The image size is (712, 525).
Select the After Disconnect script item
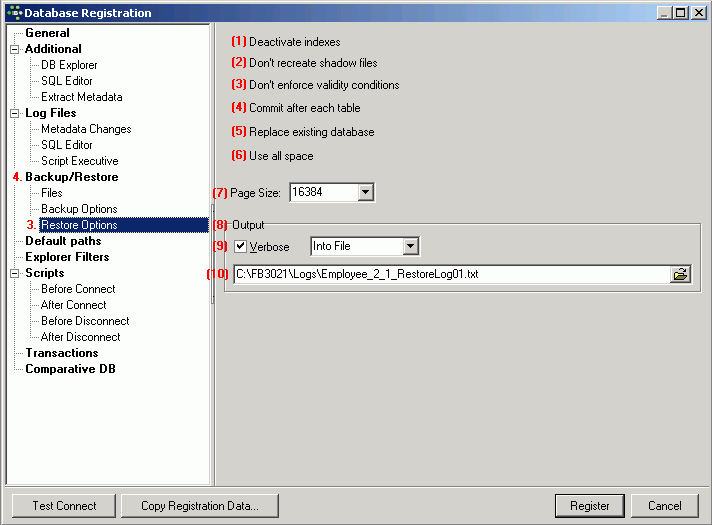click(81, 337)
